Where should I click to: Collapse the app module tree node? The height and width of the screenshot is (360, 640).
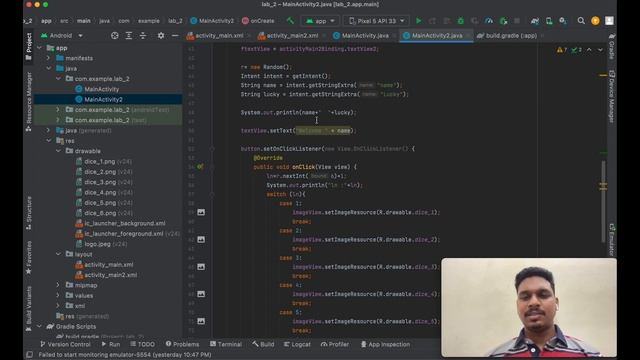click(x=39, y=48)
